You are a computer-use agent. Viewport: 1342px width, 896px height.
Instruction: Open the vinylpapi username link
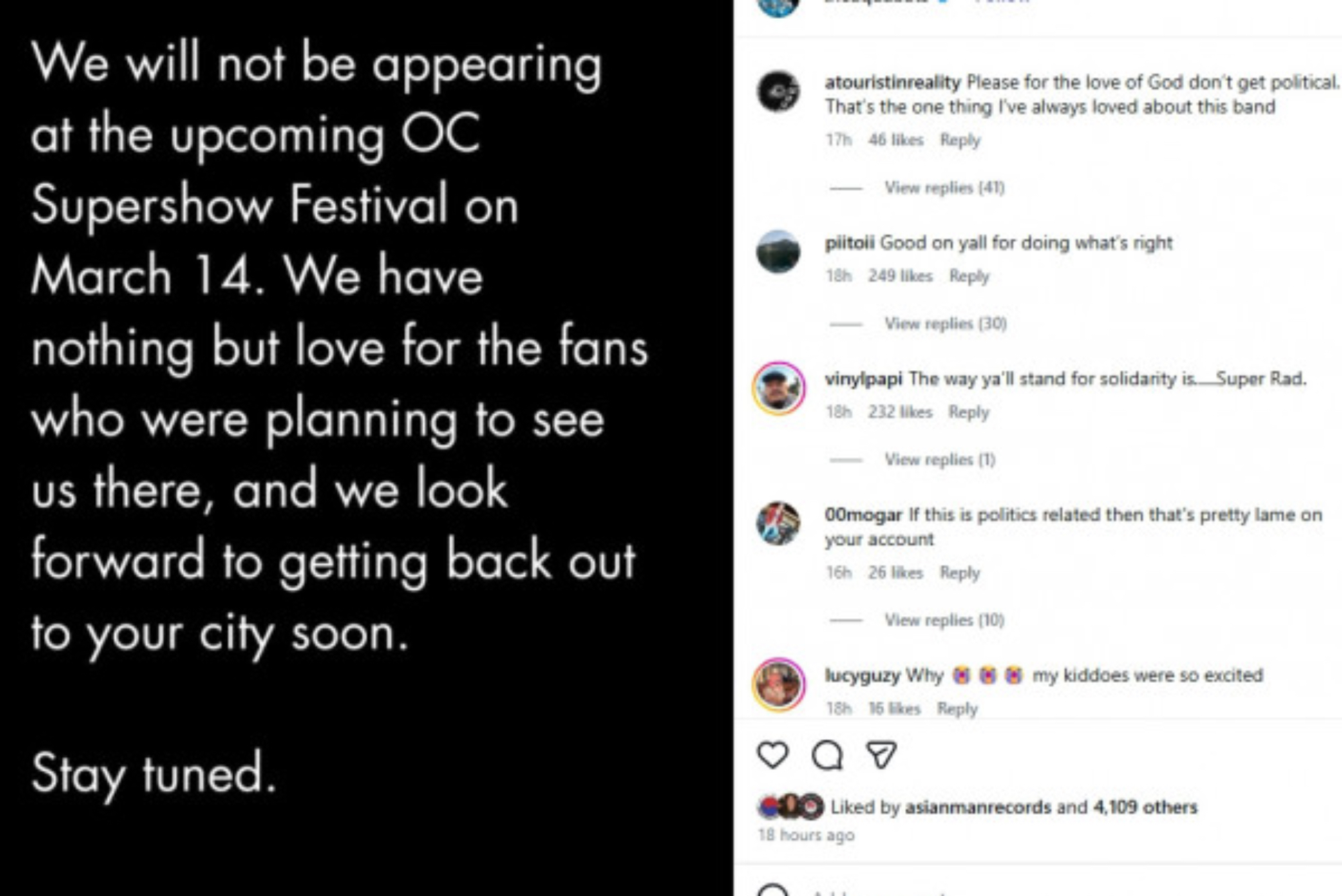pyautogui.click(x=863, y=379)
